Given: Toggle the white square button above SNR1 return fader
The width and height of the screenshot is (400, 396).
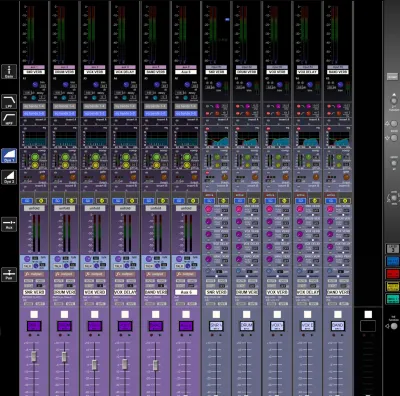Looking at the screenshot, I should pos(216,314).
